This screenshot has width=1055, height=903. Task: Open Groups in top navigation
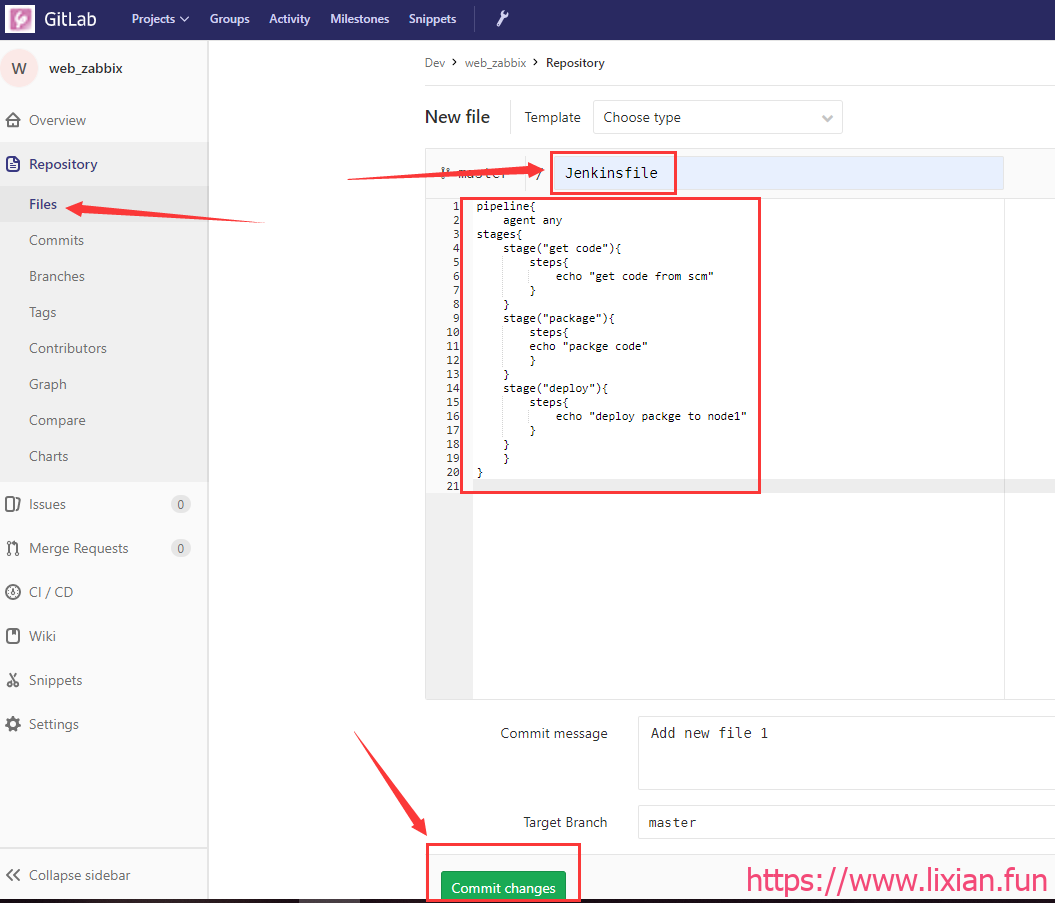[x=229, y=19]
